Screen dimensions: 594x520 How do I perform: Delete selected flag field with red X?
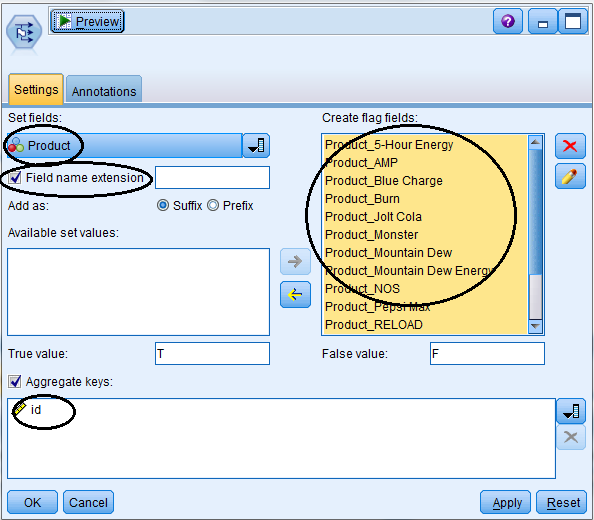coord(570,146)
